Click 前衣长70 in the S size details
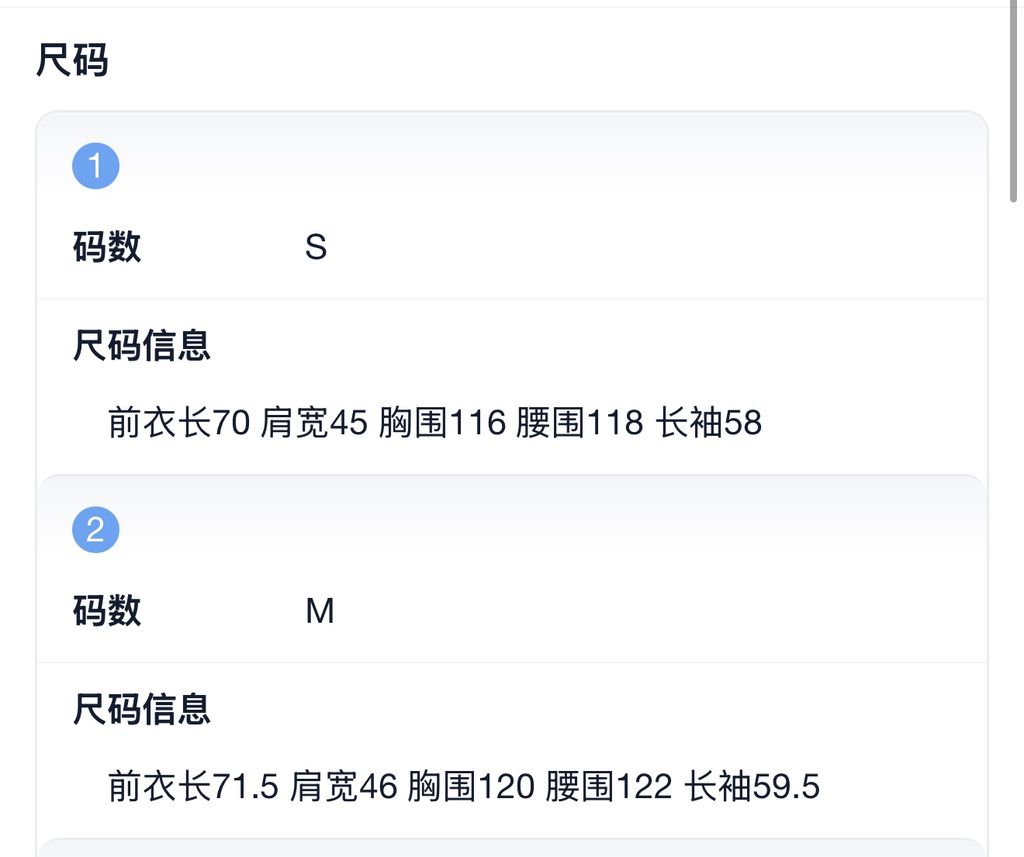 tap(176, 423)
